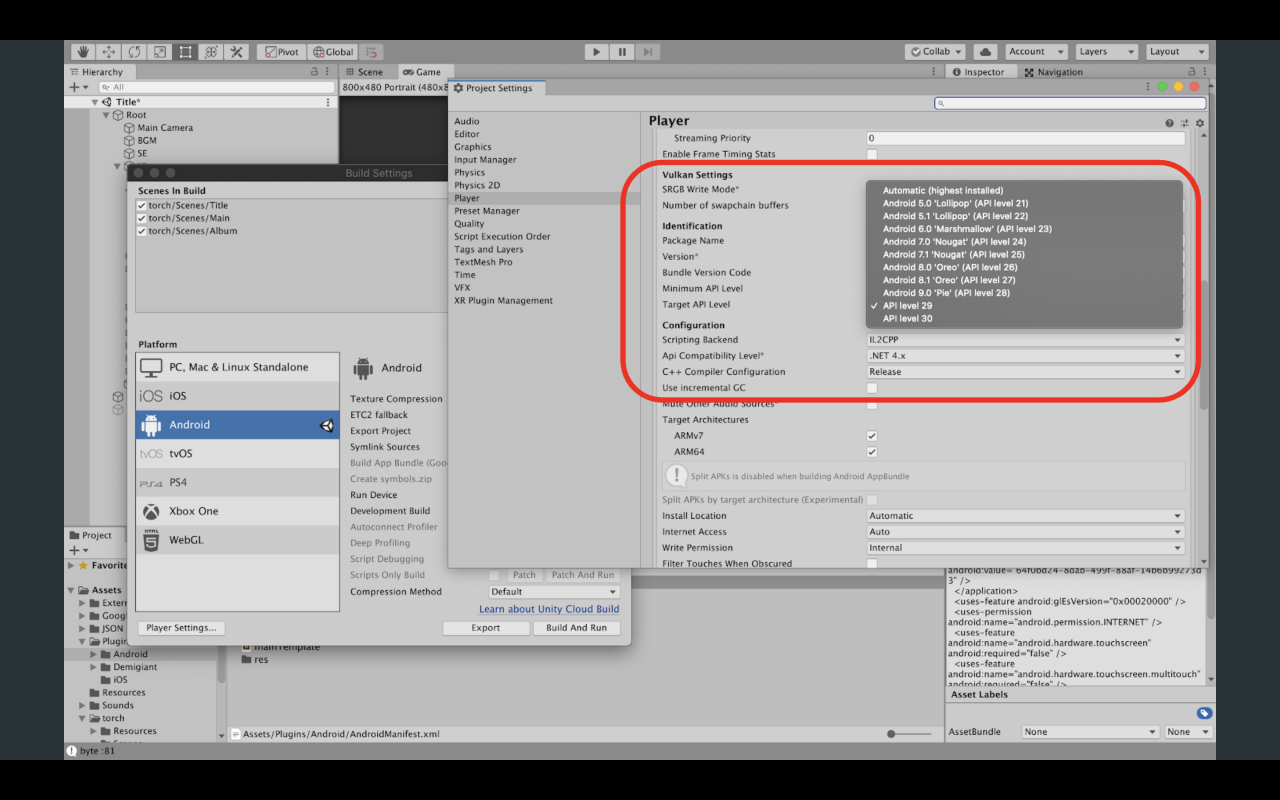Switch to the Scene tab

point(364,72)
